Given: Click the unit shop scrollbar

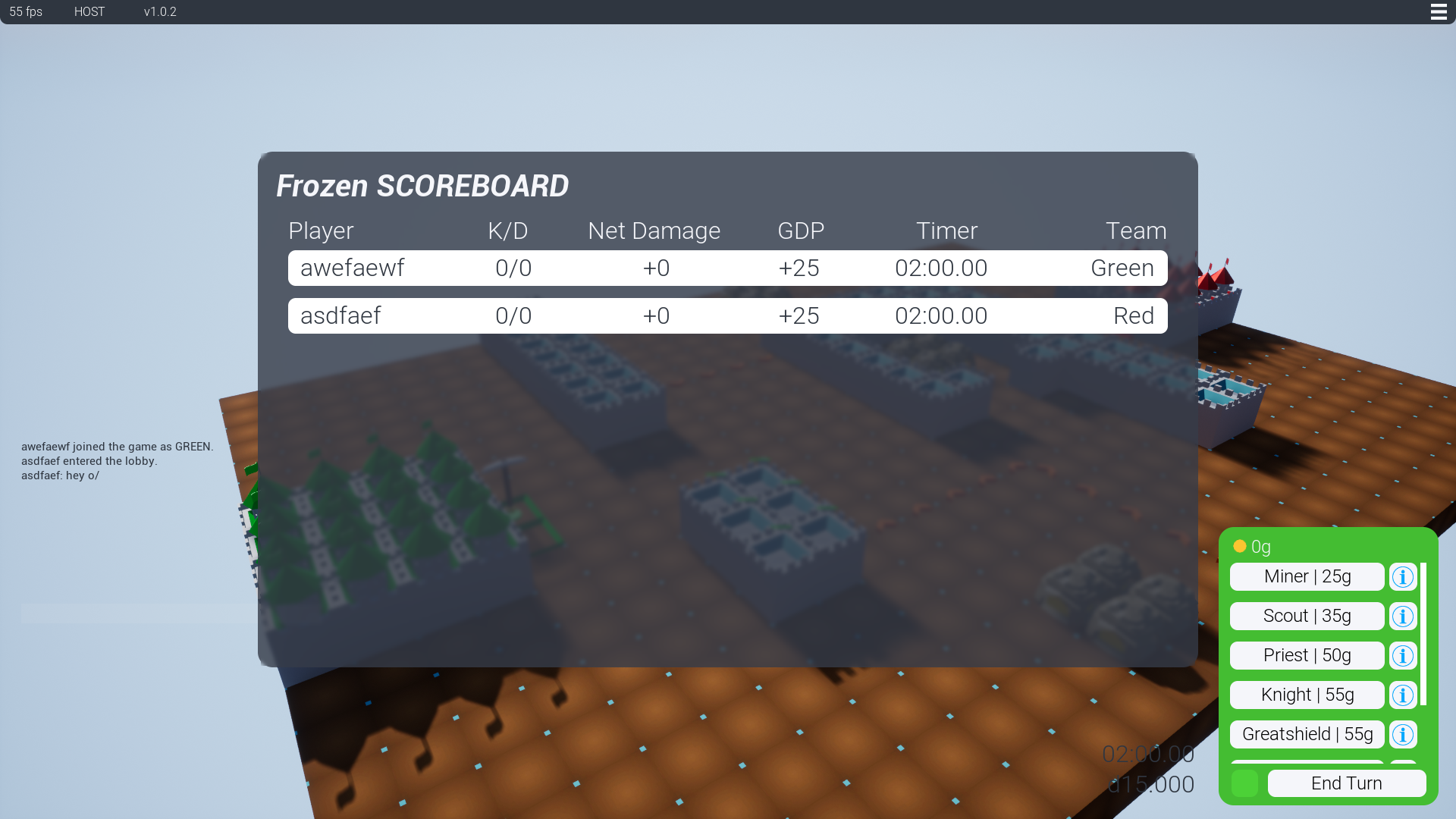Looking at the screenshot, I should pos(1423,634).
